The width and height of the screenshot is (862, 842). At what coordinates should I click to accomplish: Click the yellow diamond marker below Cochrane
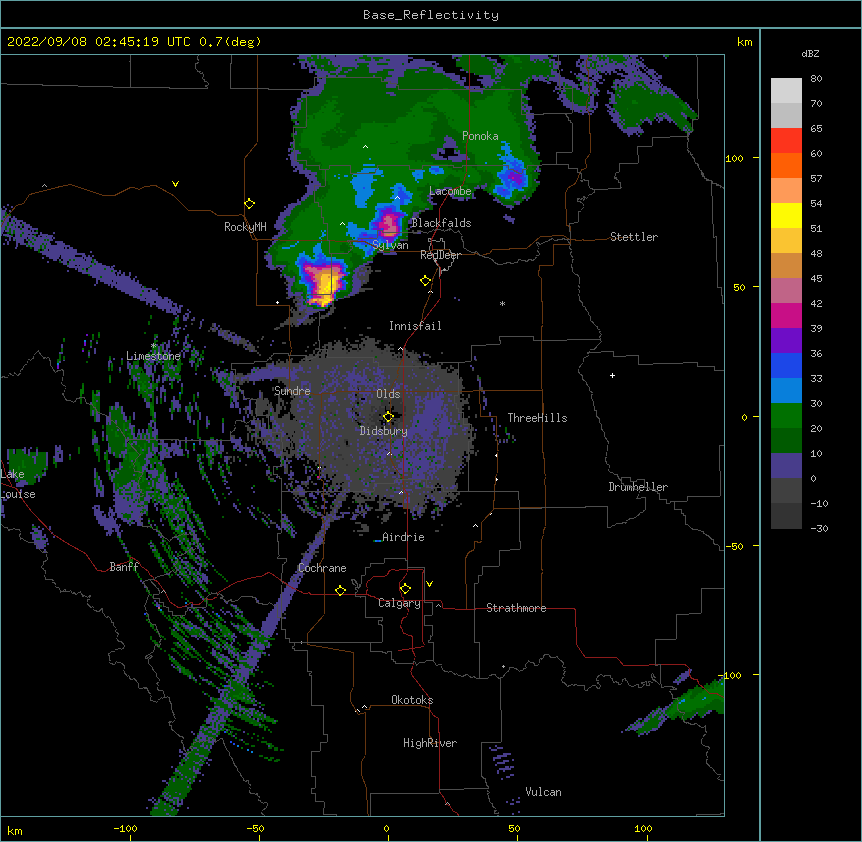tap(340, 590)
